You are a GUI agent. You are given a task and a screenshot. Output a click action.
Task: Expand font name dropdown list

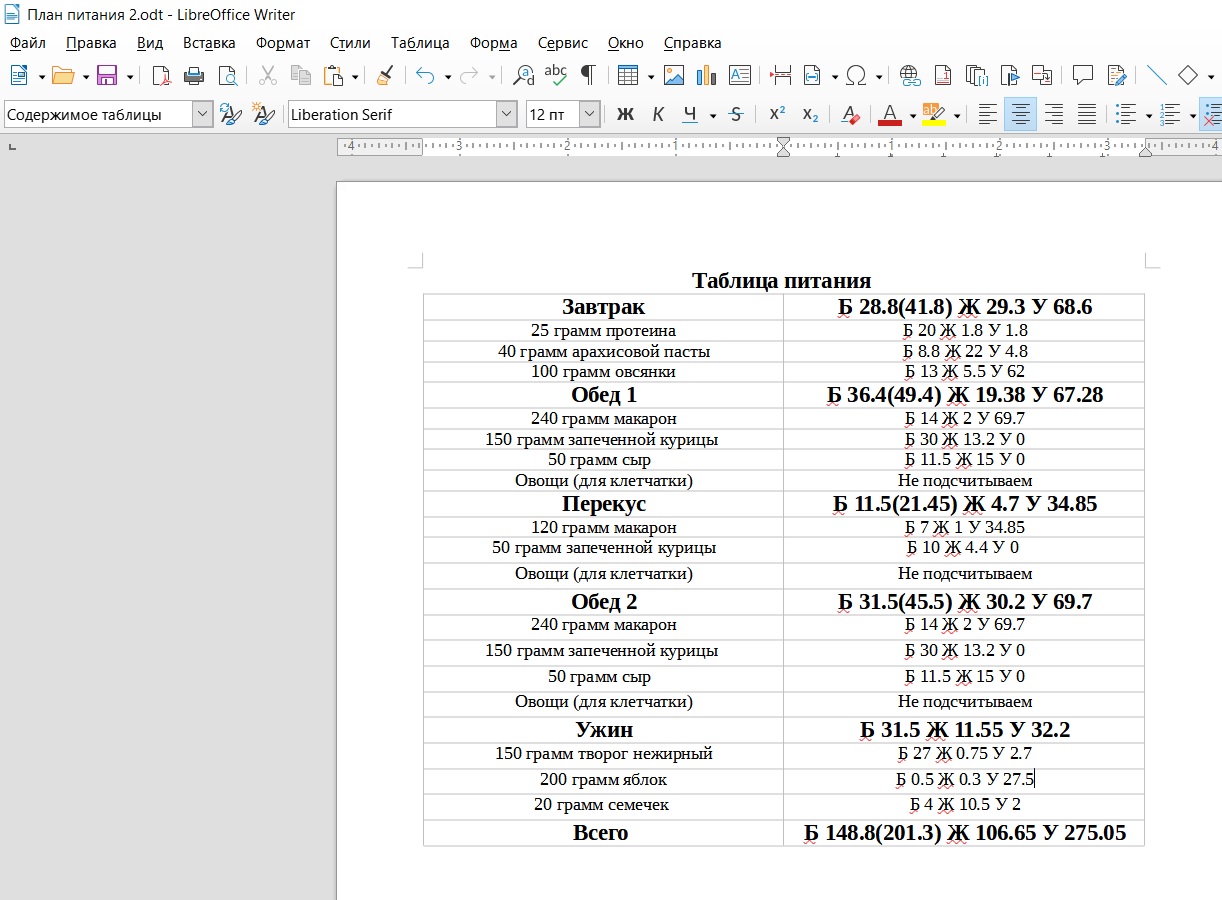pos(507,115)
